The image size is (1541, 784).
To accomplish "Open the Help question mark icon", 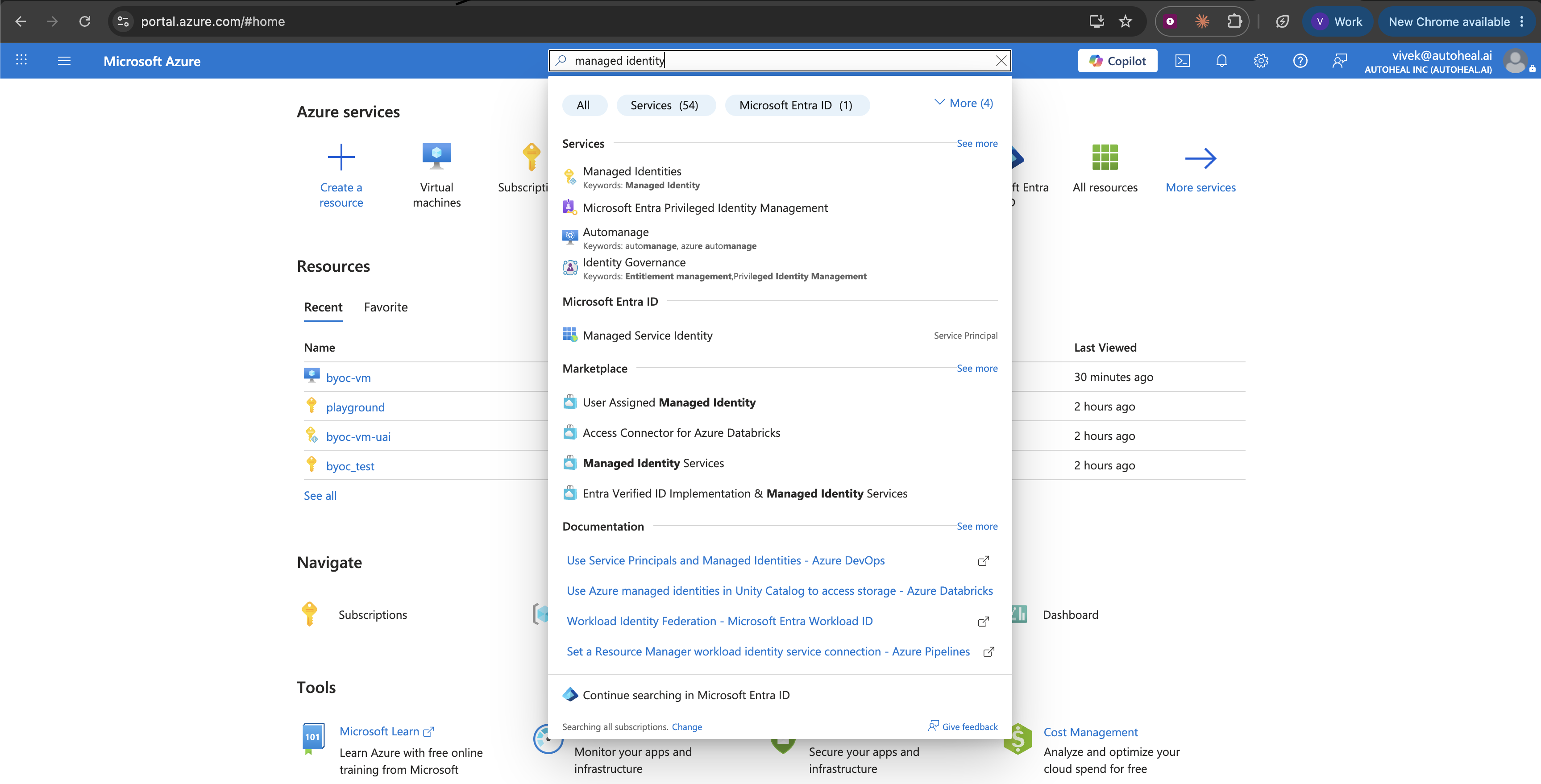I will (x=1300, y=60).
